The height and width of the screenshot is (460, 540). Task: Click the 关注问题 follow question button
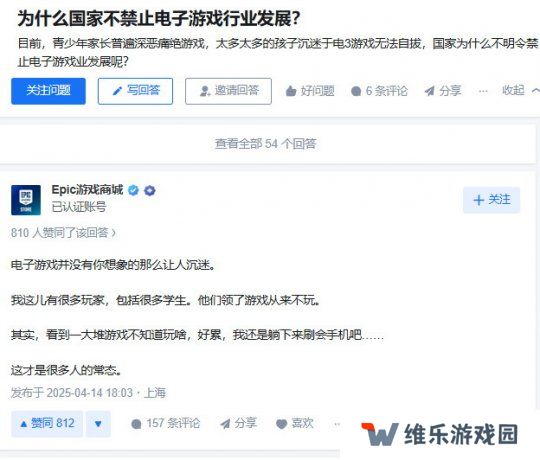(48, 91)
